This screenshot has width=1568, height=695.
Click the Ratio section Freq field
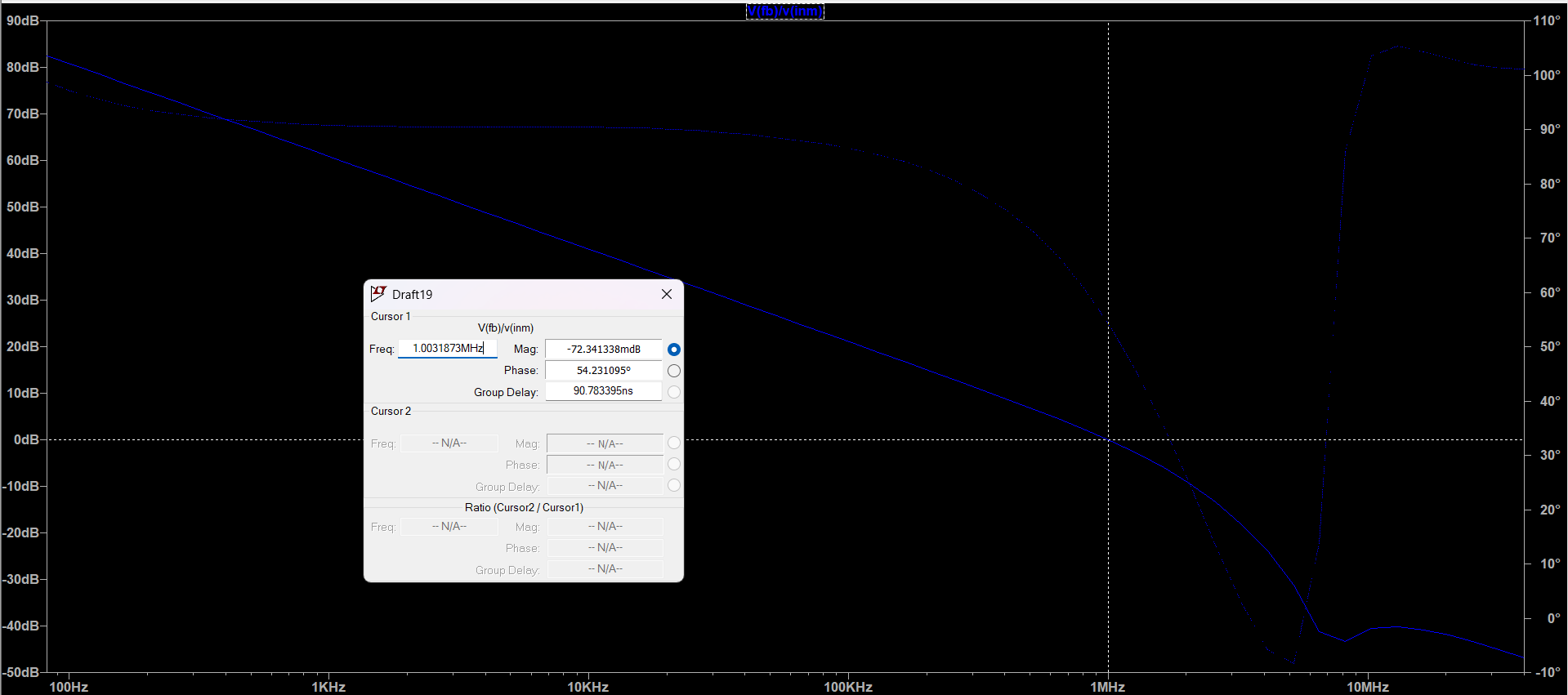(x=449, y=527)
